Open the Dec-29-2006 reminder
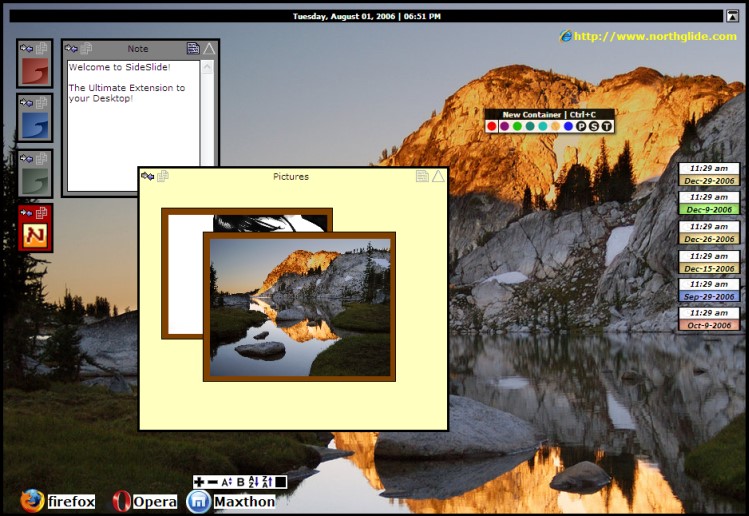The image size is (749, 516). click(709, 174)
